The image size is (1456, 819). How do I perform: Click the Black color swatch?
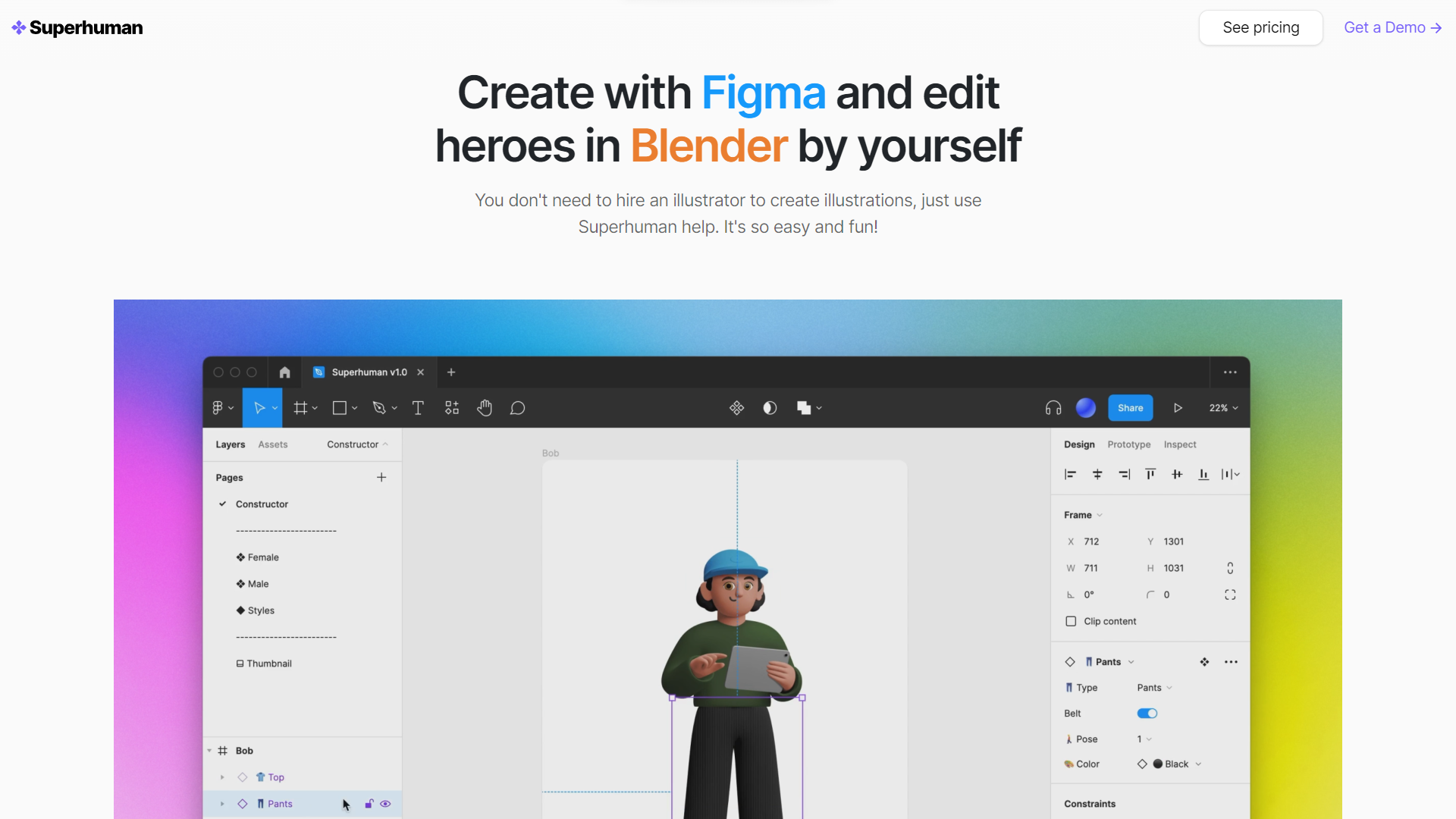(1158, 764)
